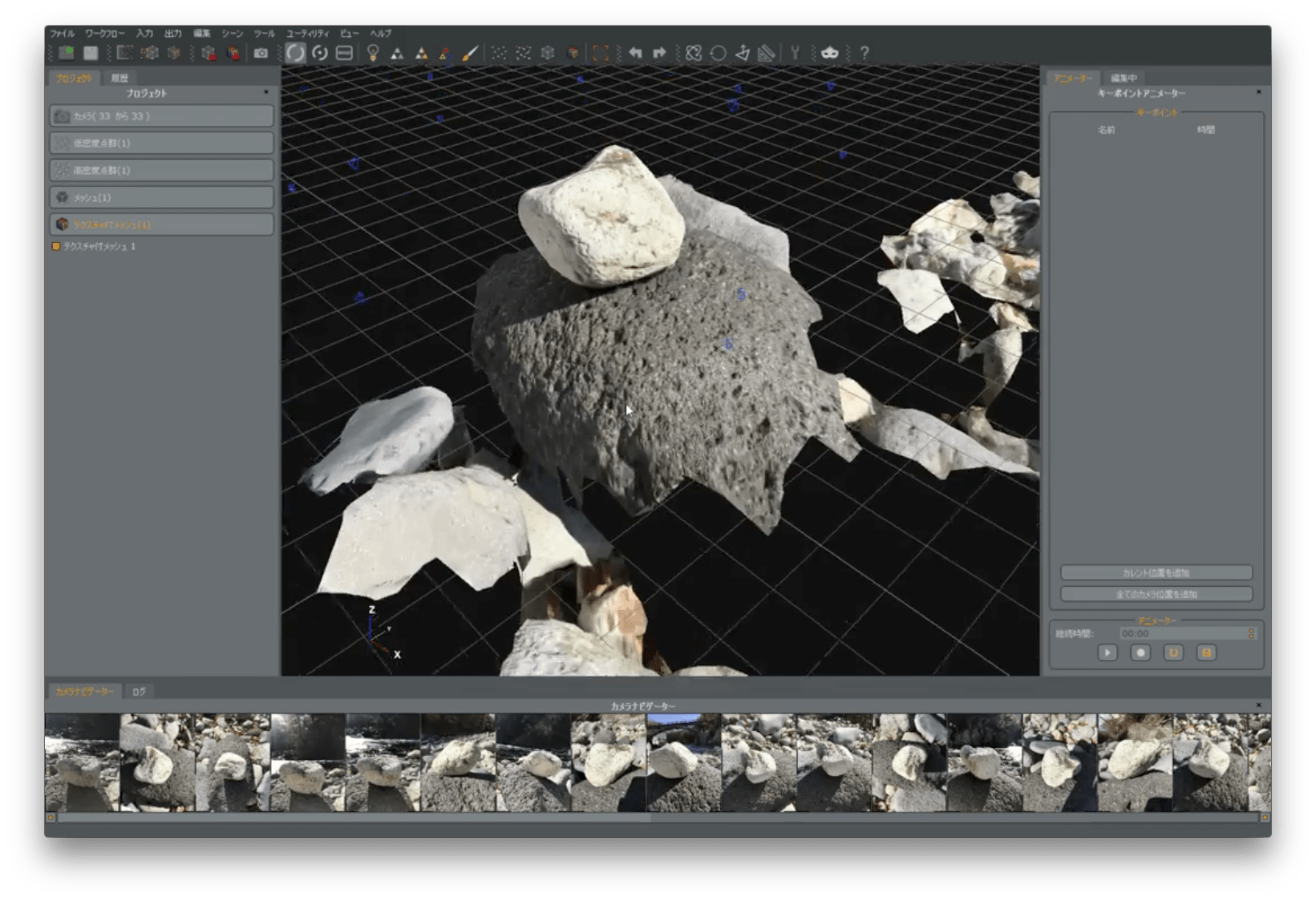This screenshot has height=901, width=1316.
Task: Click the orange triangles mesh view icon
Action: pos(421,54)
